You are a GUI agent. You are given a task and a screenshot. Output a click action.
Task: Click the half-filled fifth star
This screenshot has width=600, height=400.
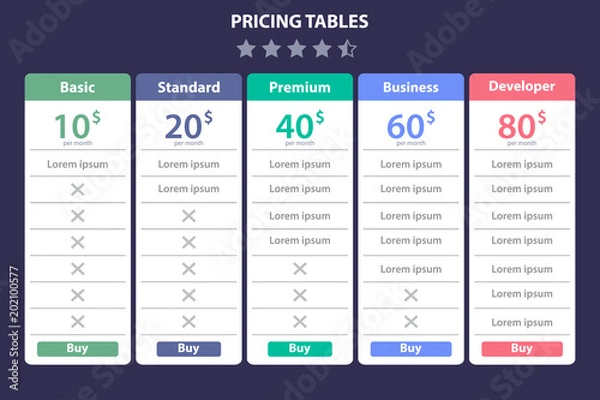point(347,49)
